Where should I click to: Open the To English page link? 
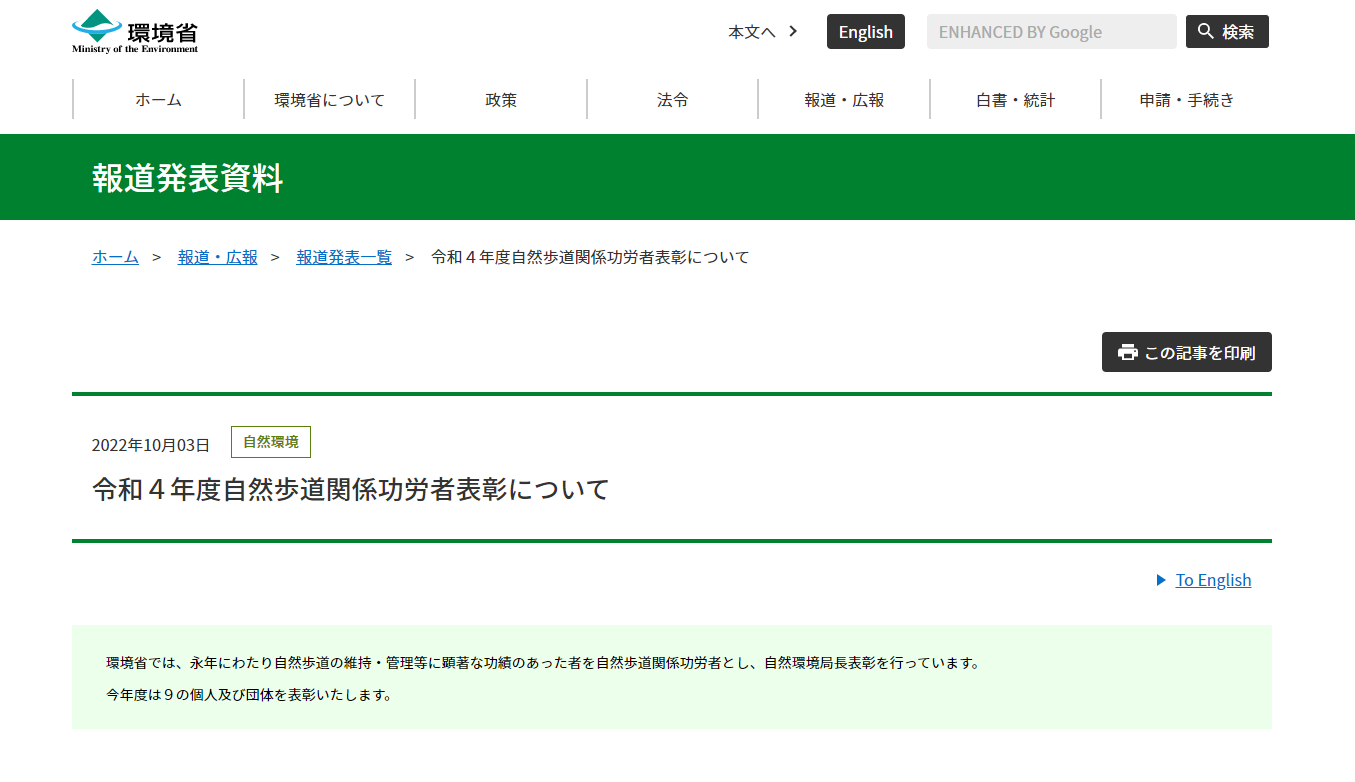pyautogui.click(x=1213, y=580)
